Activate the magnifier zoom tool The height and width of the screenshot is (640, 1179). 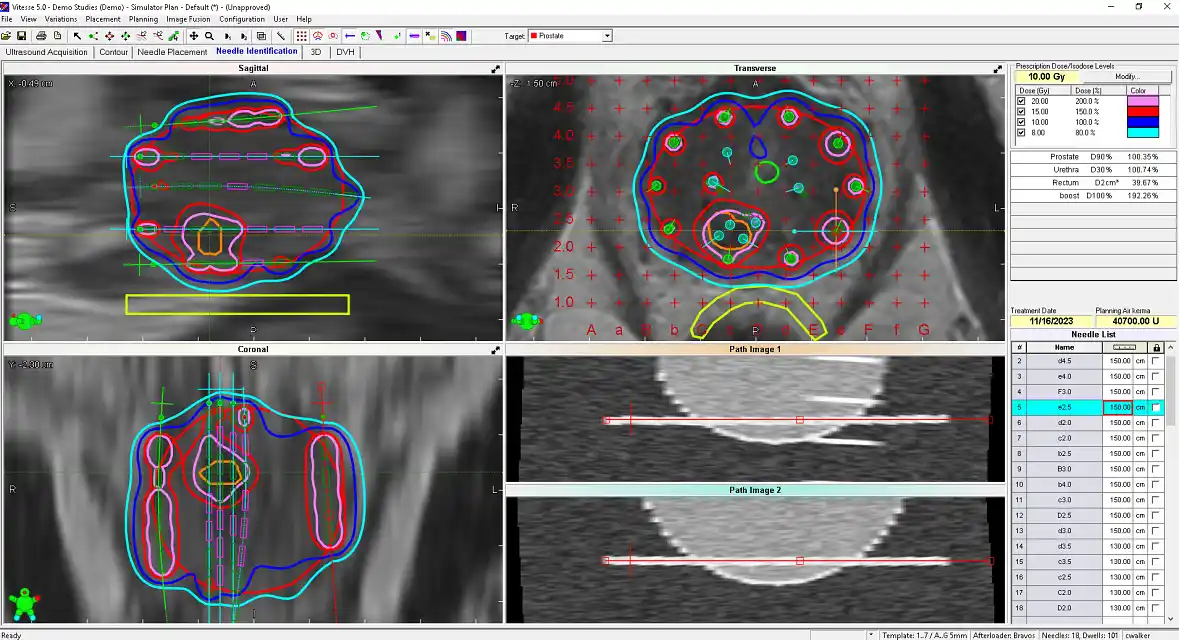(209, 36)
